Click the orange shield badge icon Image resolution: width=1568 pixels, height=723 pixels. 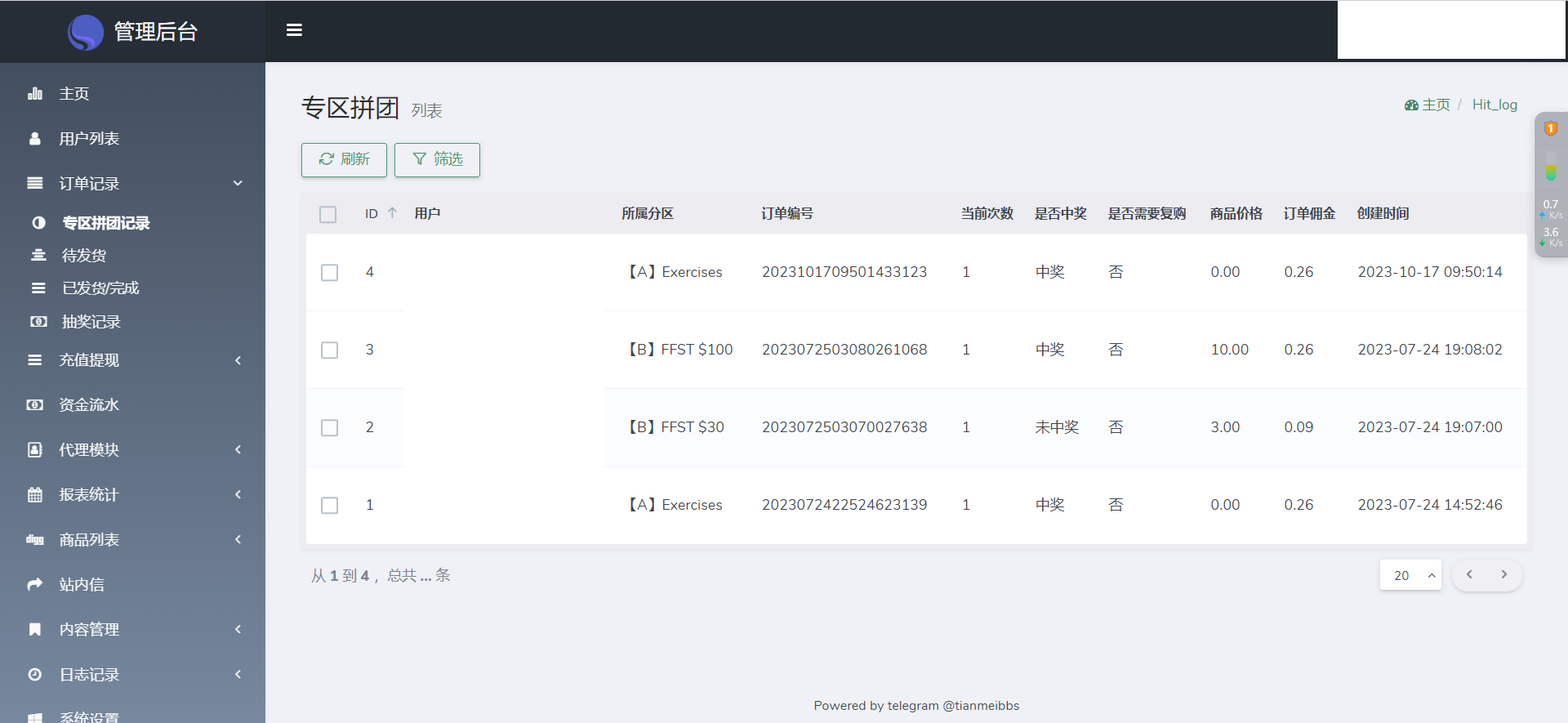click(1551, 128)
